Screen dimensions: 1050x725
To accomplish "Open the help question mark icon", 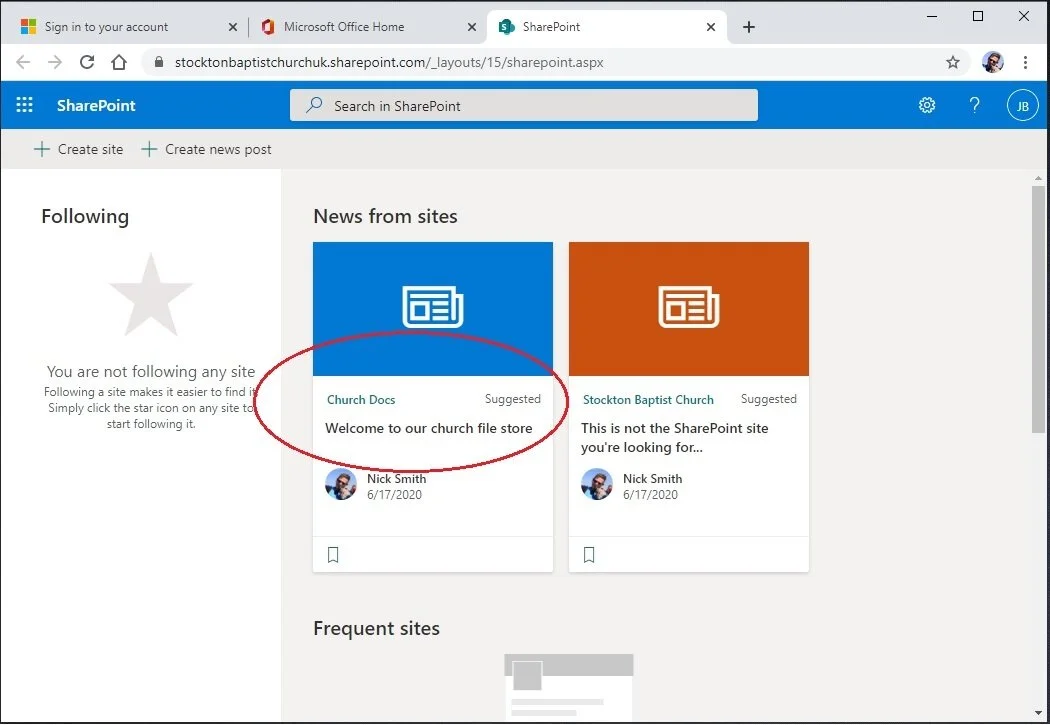I will (x=974, y=105).
